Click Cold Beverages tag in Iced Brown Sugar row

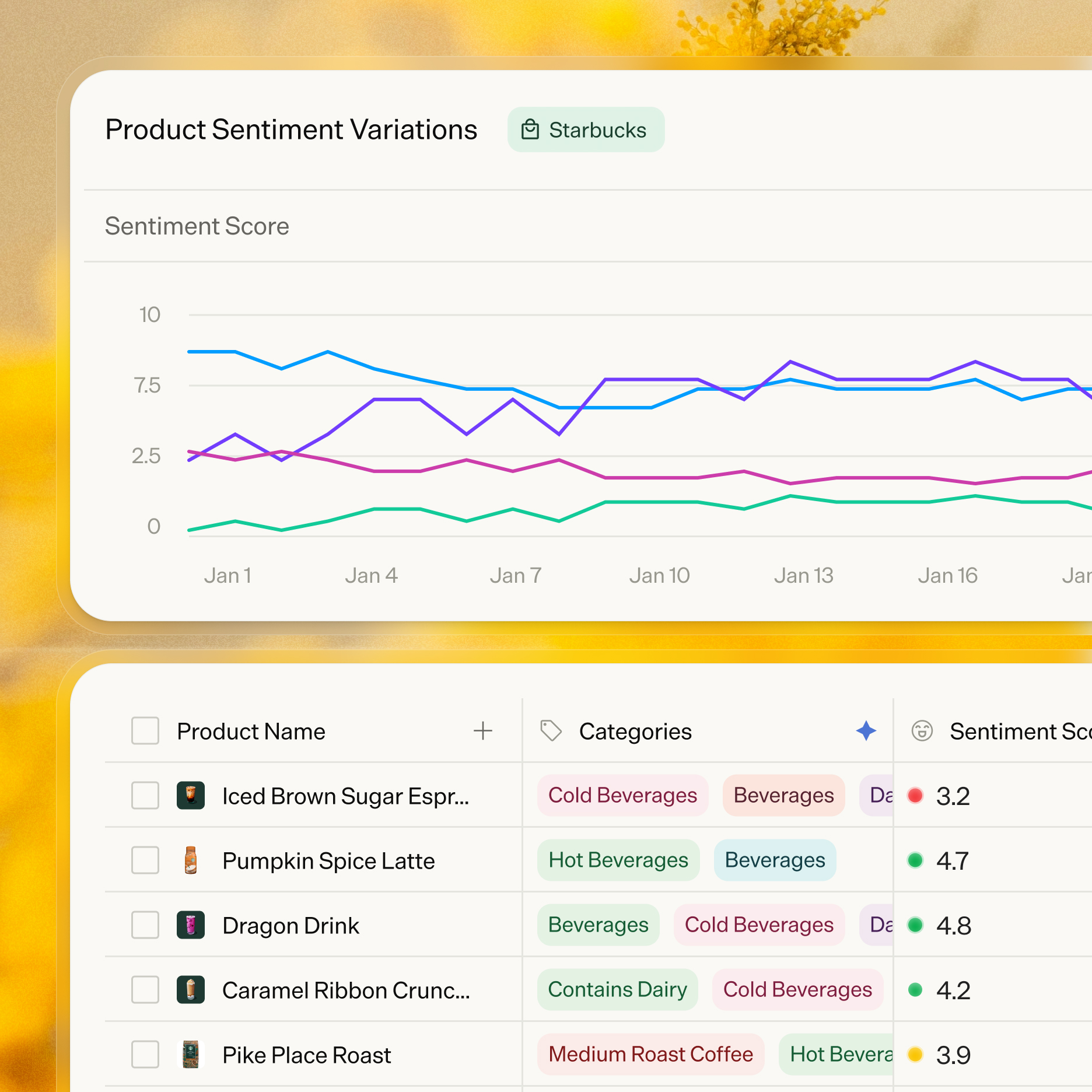pyautogui.click(x=623, y=796)
